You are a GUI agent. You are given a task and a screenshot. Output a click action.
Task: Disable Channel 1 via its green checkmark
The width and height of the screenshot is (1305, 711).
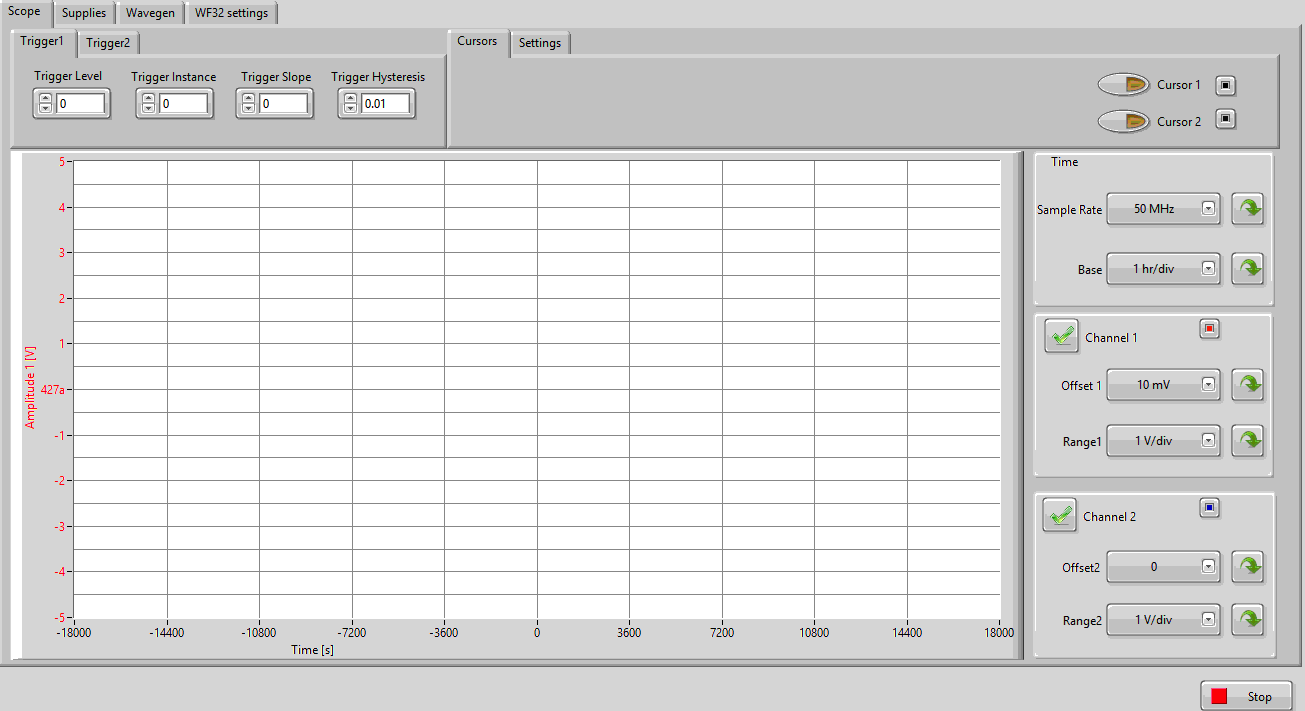(x=1061, y=336)
